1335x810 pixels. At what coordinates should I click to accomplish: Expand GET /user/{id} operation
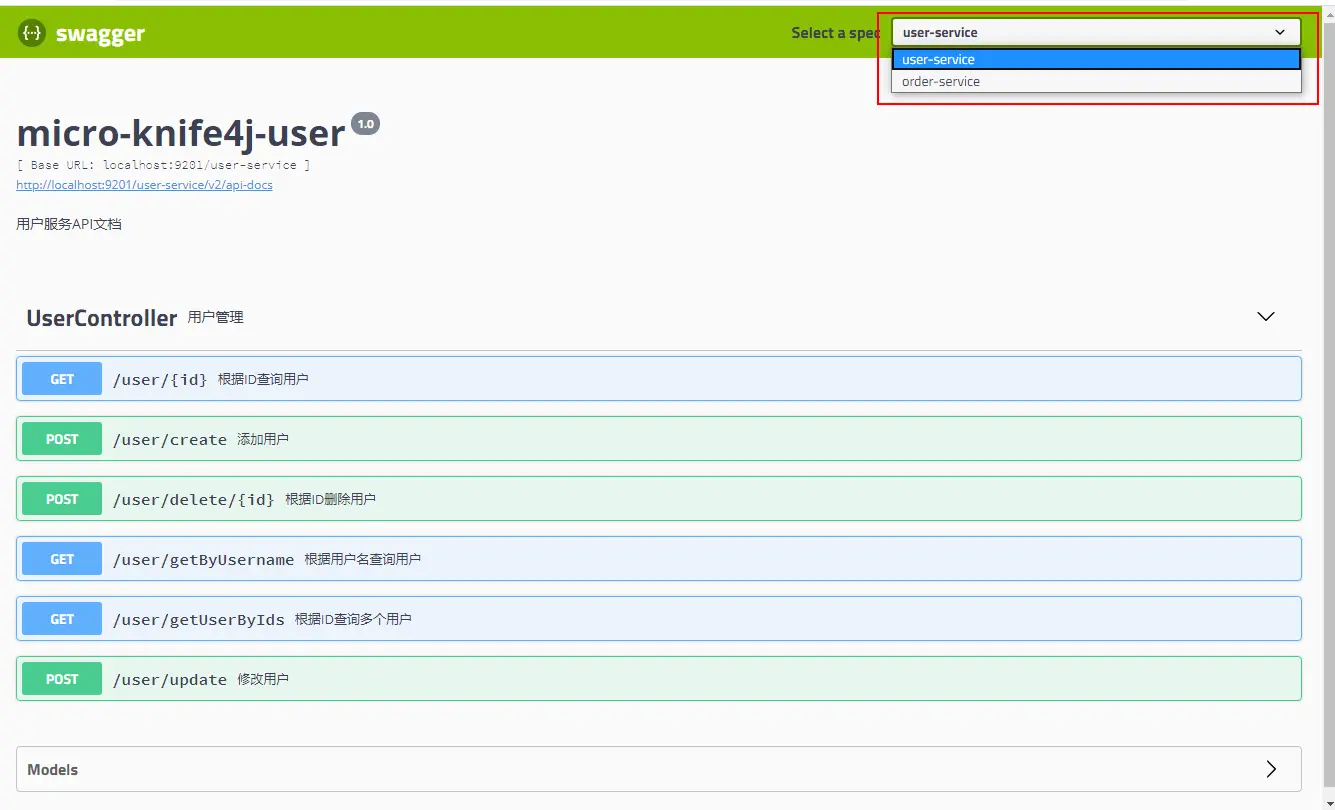point(659,379)
